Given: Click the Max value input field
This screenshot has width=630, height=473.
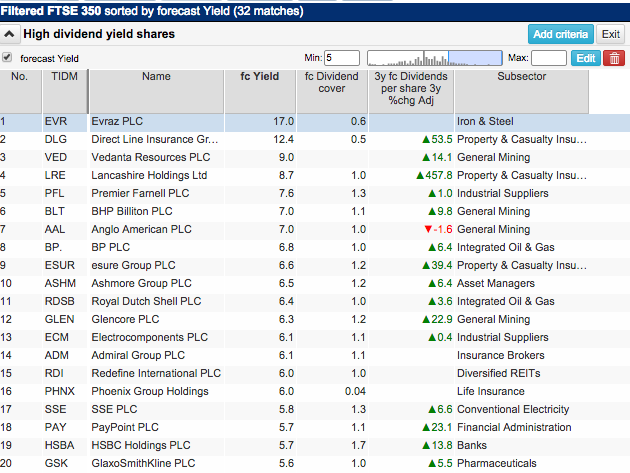Looking at the screenshot, I should coord(548,58).
